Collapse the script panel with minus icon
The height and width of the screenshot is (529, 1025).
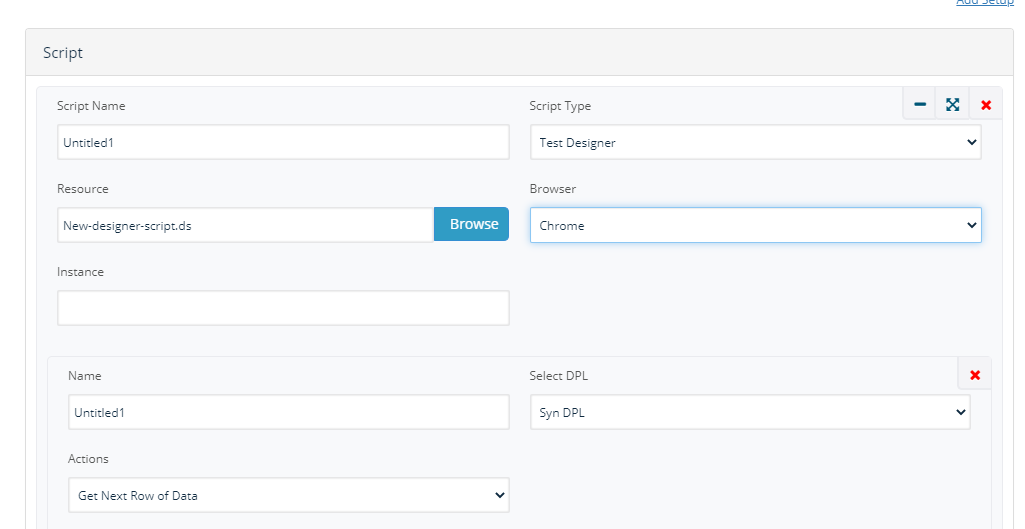pyautogui.click(x=920, y=105)
